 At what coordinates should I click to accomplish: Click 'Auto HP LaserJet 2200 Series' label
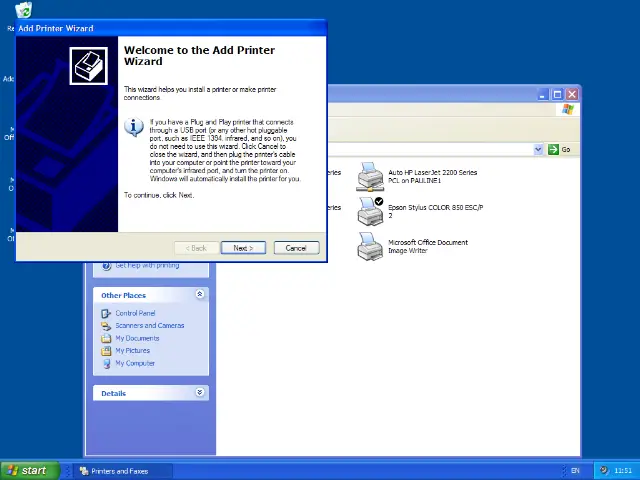pyautogui.click(x=433, y=176)
